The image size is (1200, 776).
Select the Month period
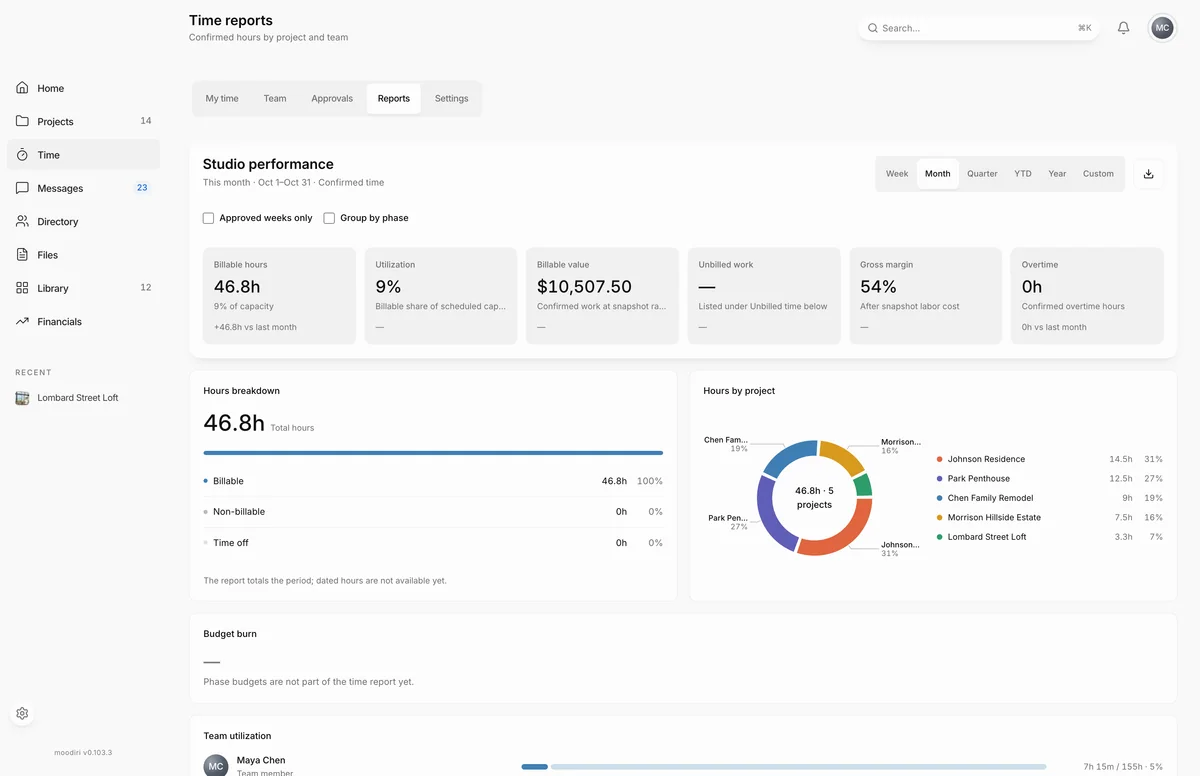pos(938,174)
